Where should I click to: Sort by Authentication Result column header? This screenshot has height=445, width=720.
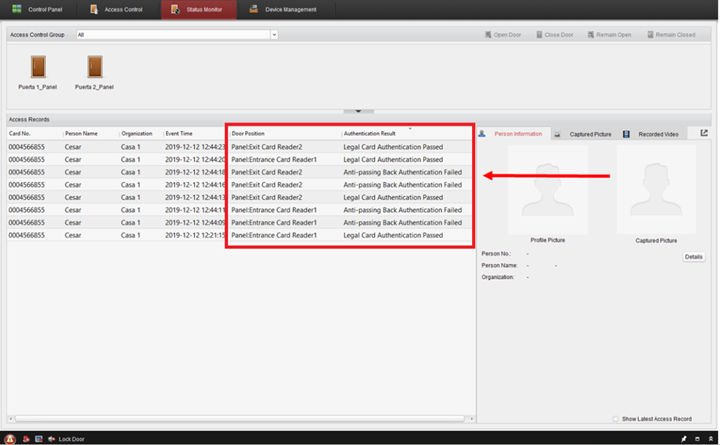[x=370, y=134]
